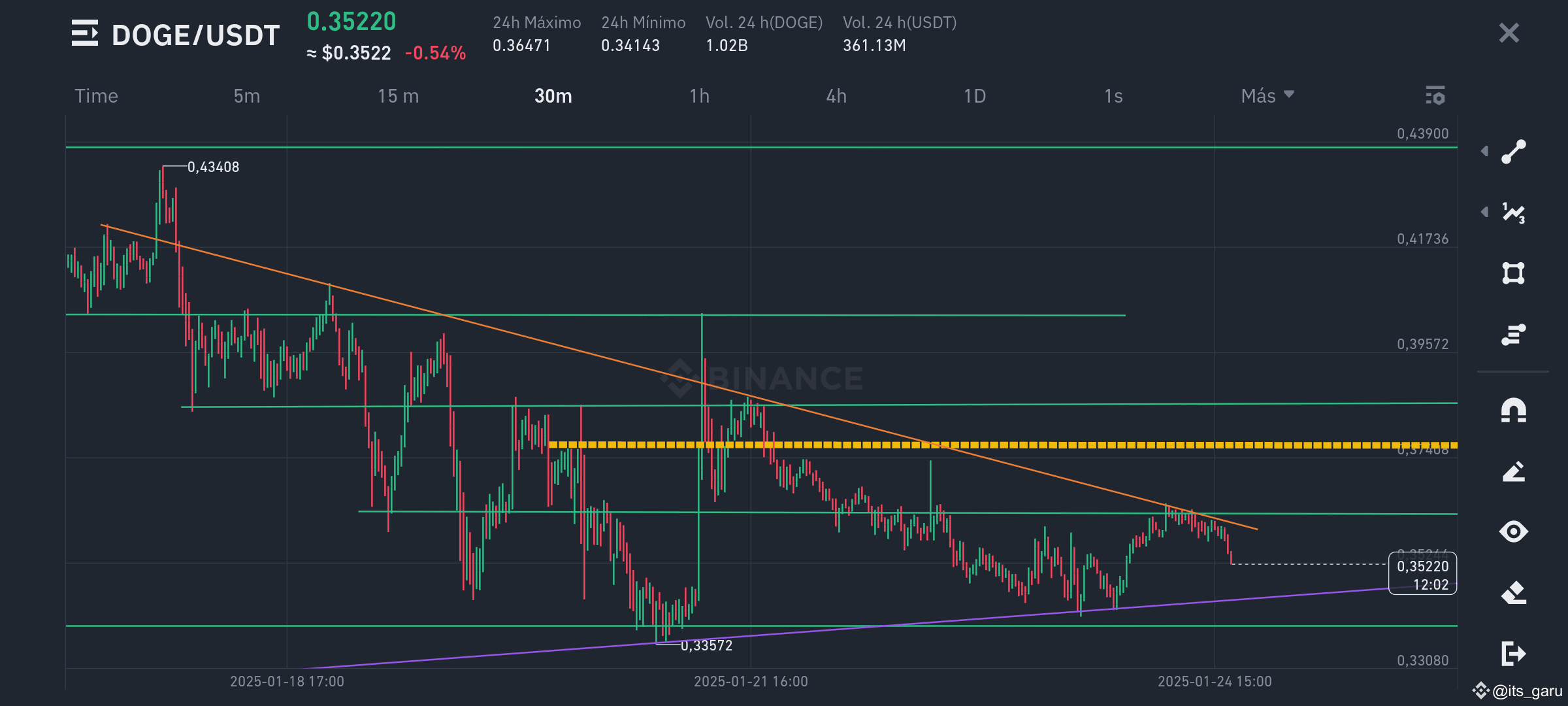
Task: Open the pair list menu icon
Action: [85, 33]
